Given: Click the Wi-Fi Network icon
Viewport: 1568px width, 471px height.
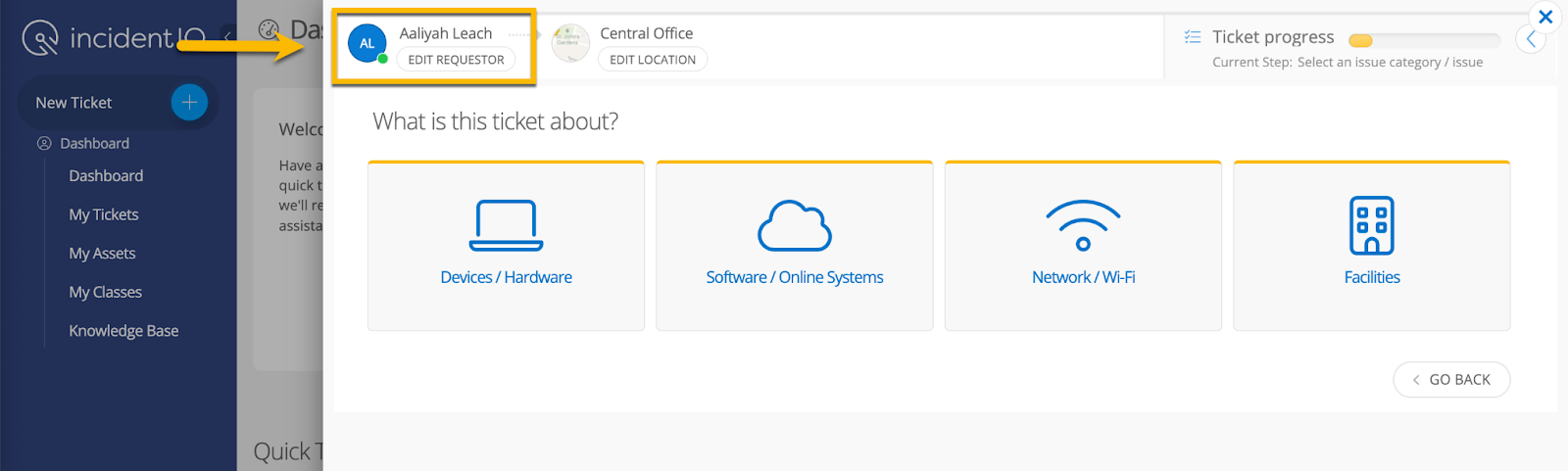Looking at the screenshot, I should point(1083,226).
